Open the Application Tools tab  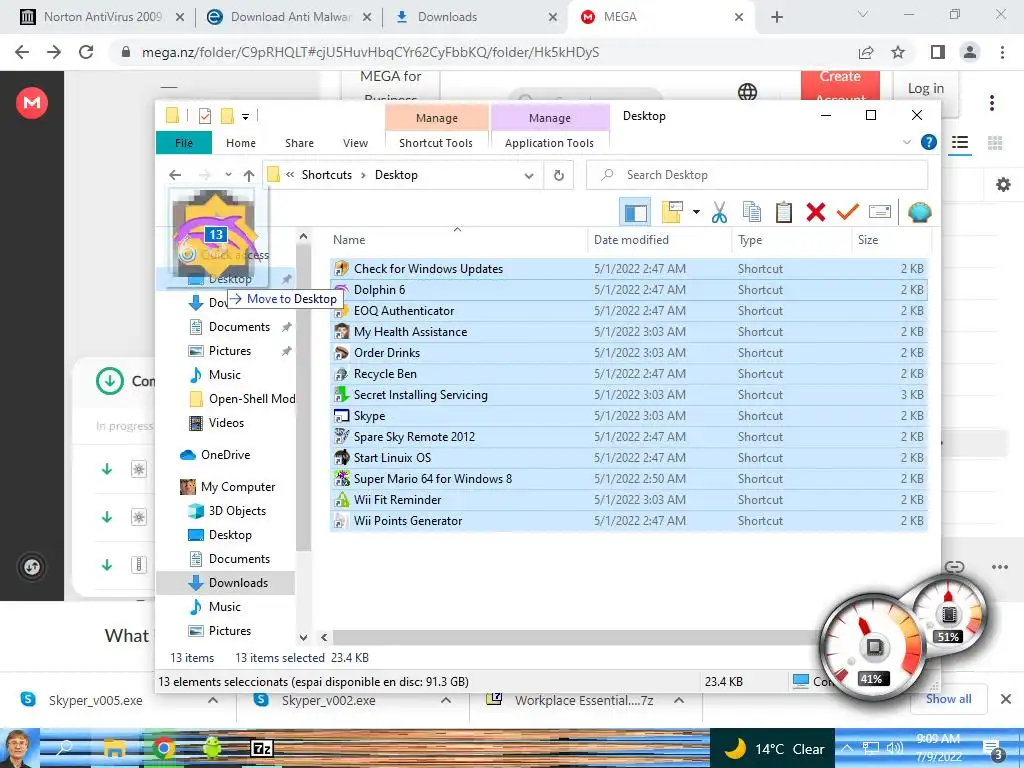[549, 142]
